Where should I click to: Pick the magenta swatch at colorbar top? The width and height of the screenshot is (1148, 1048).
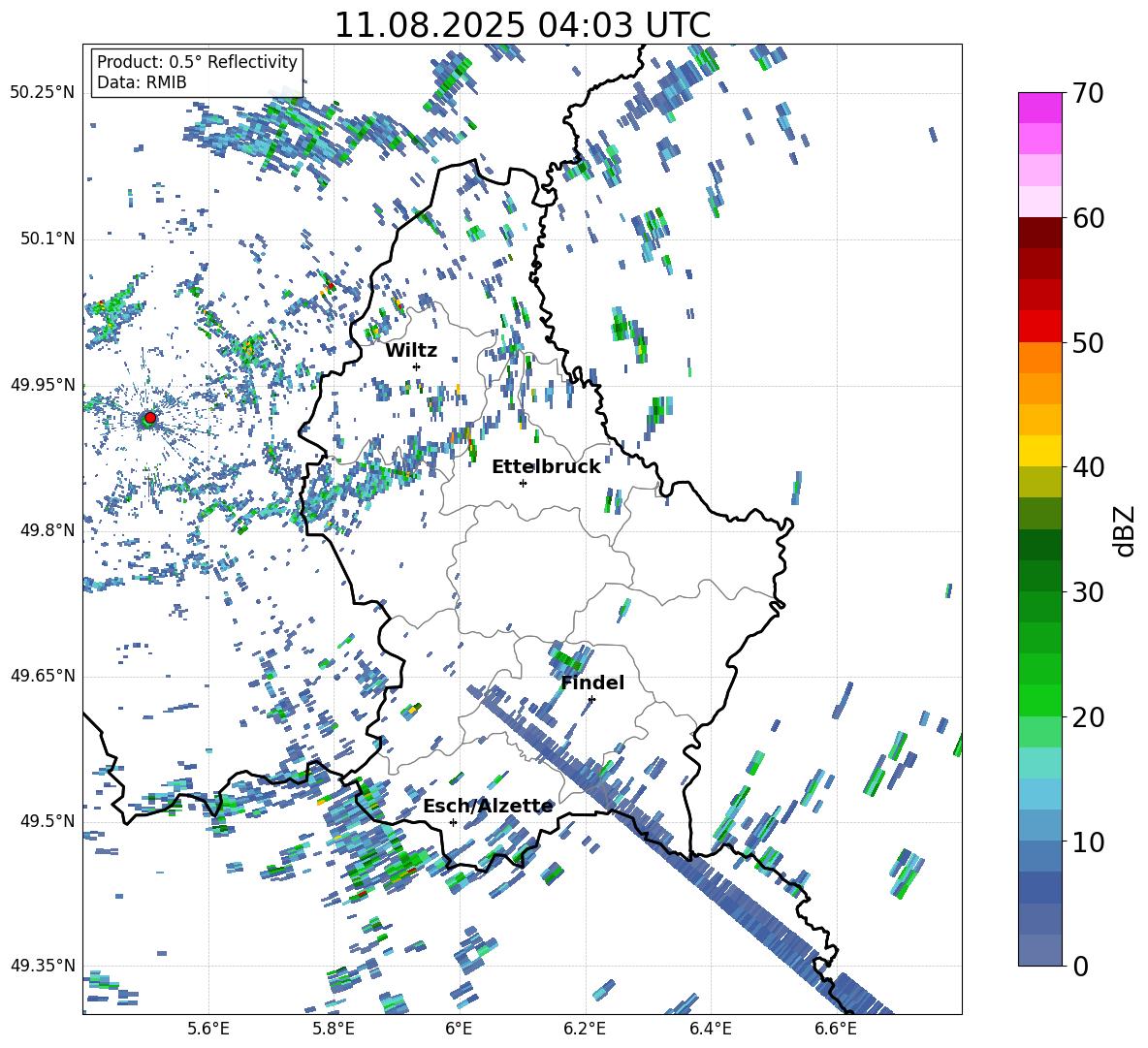tap(1039, 108)
